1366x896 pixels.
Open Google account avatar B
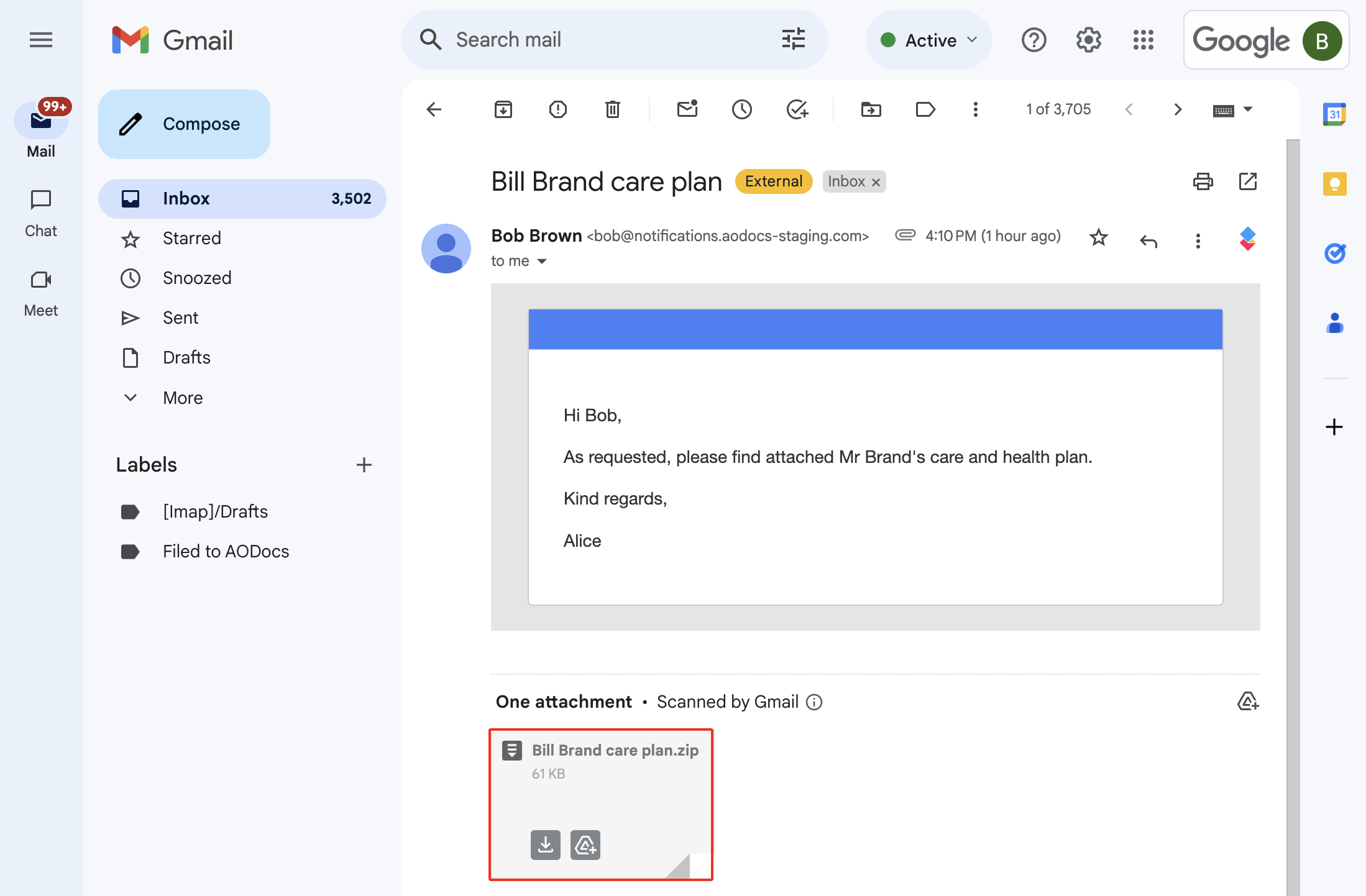(1322, 41)
